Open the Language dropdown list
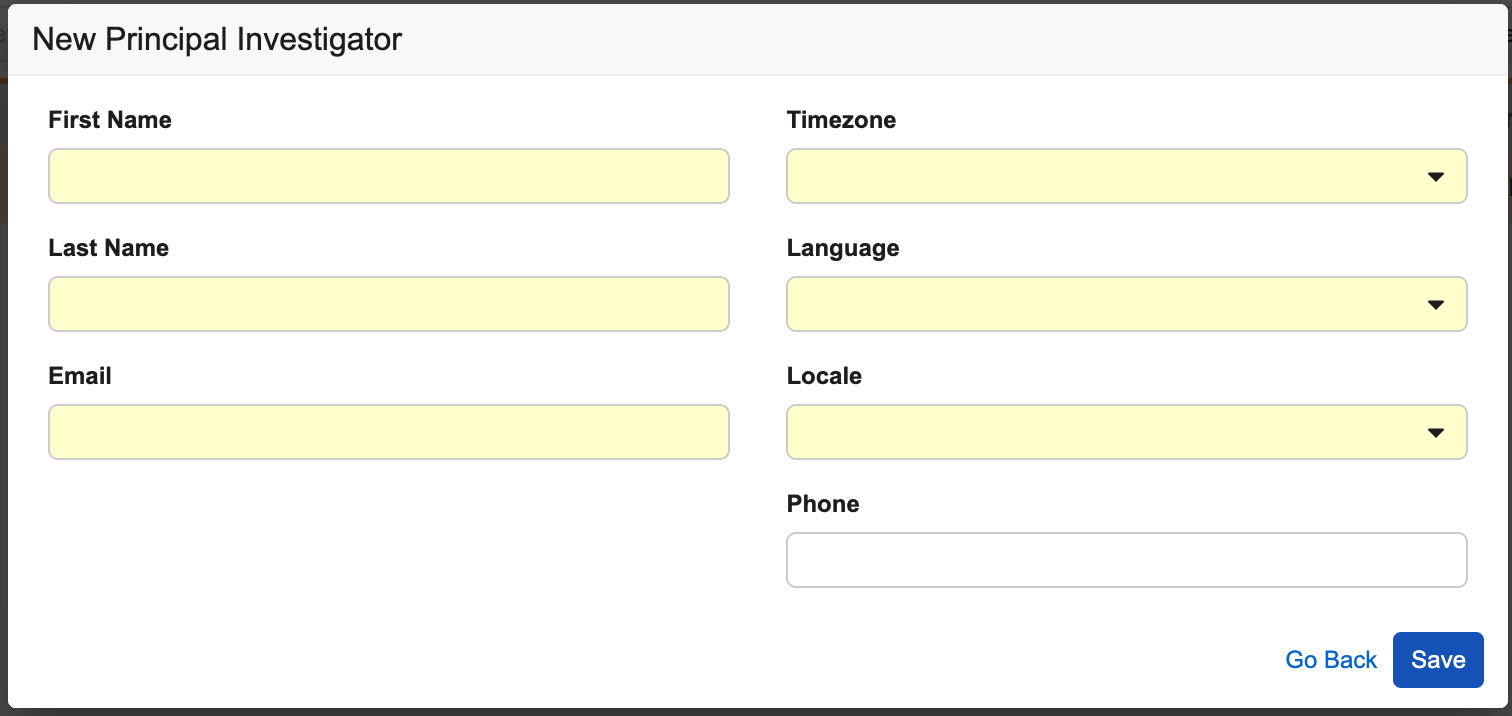The height and width of the screenshot is (716, 1512). pos(1127,304)
